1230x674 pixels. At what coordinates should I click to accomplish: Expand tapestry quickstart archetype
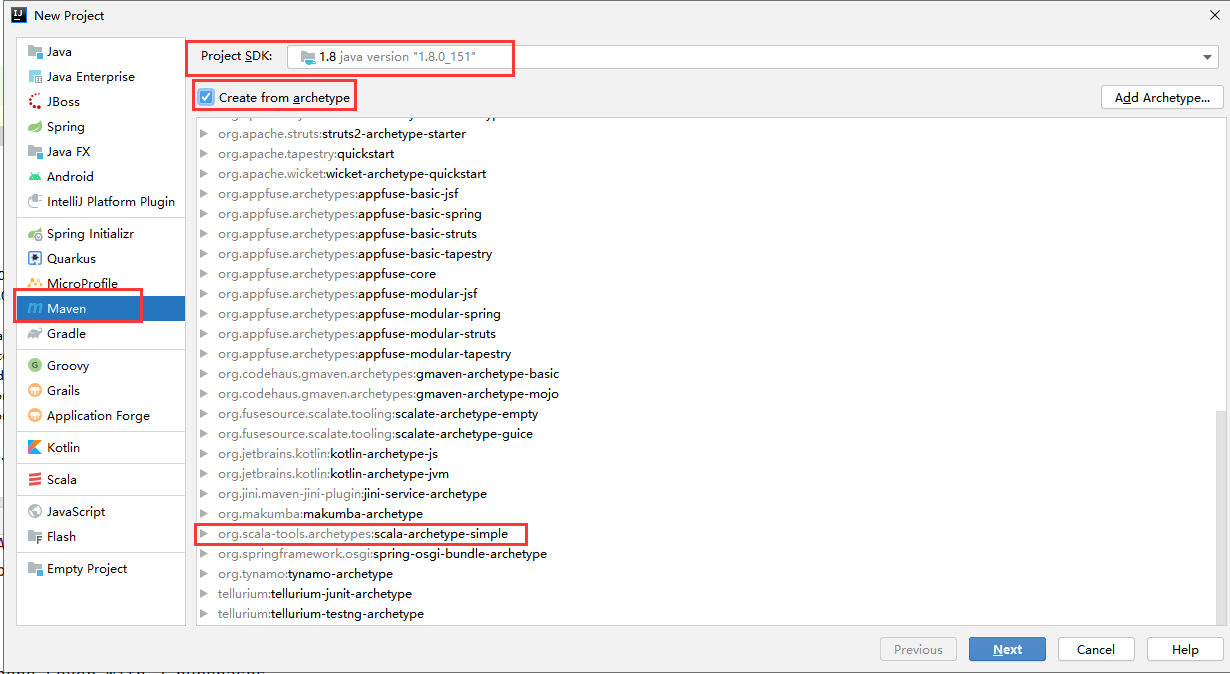click(x=204, y=154)
